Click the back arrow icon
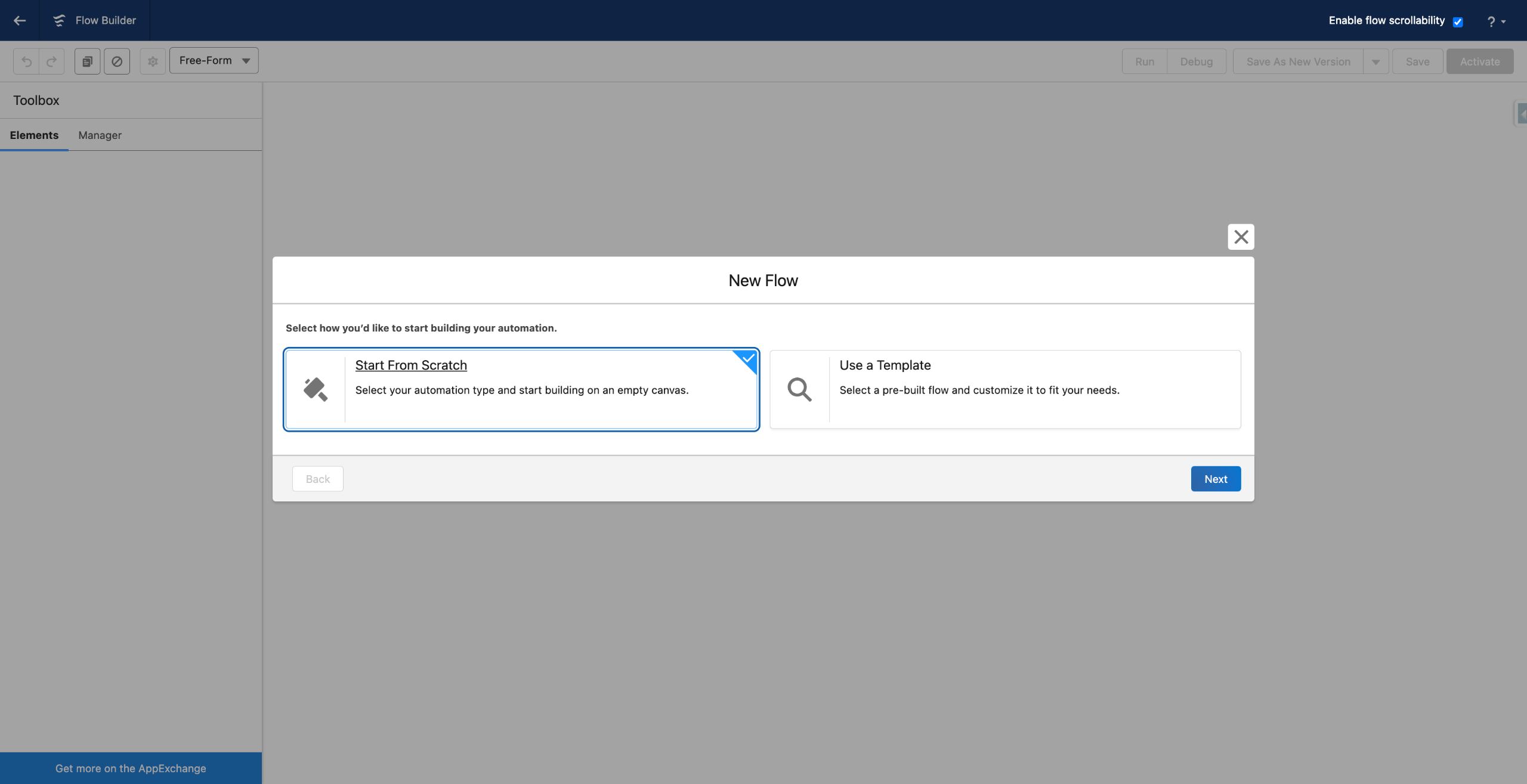This screenshot has width=1527, height=784. 20,20
